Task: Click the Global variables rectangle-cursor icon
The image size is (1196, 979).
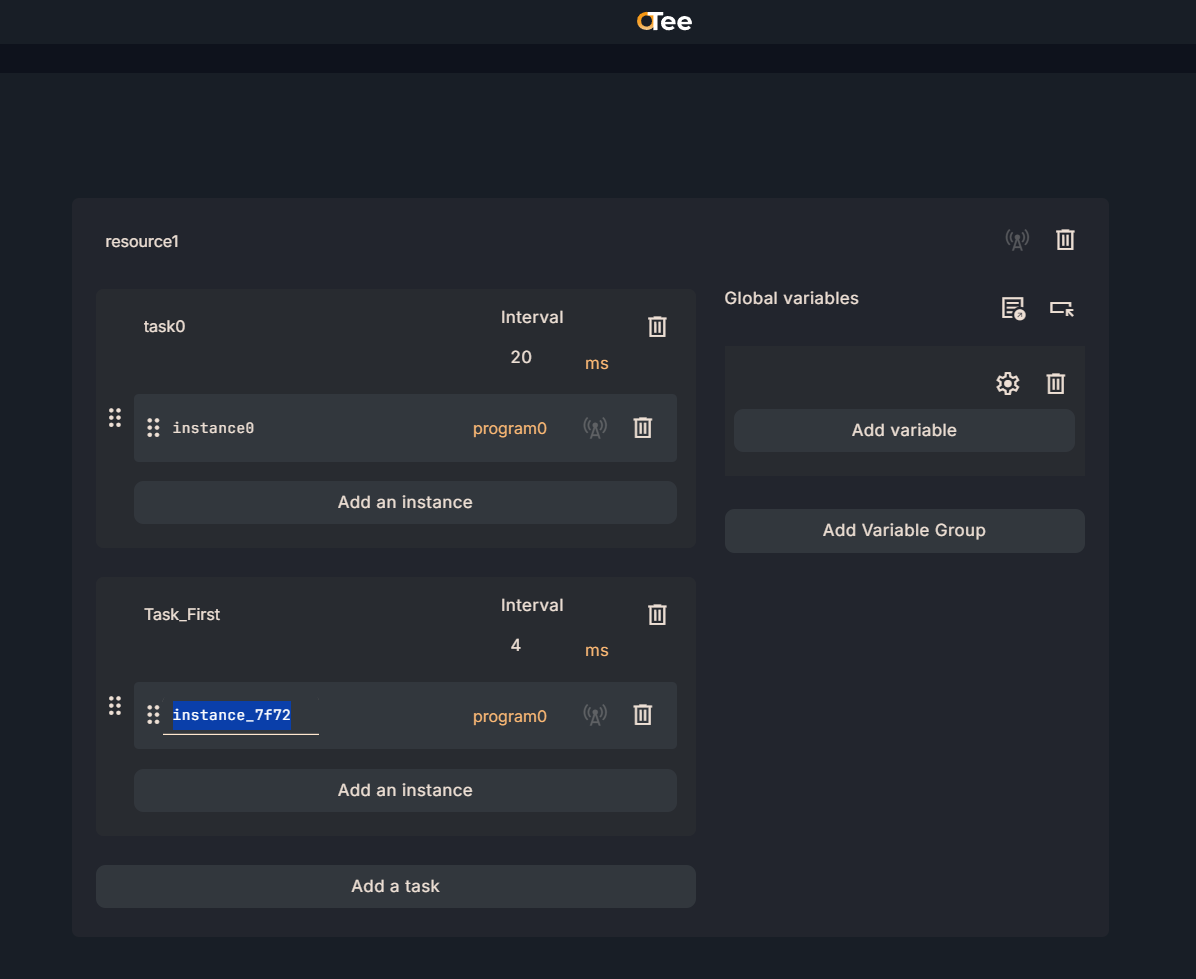Action: click(x=1062, y=308)
